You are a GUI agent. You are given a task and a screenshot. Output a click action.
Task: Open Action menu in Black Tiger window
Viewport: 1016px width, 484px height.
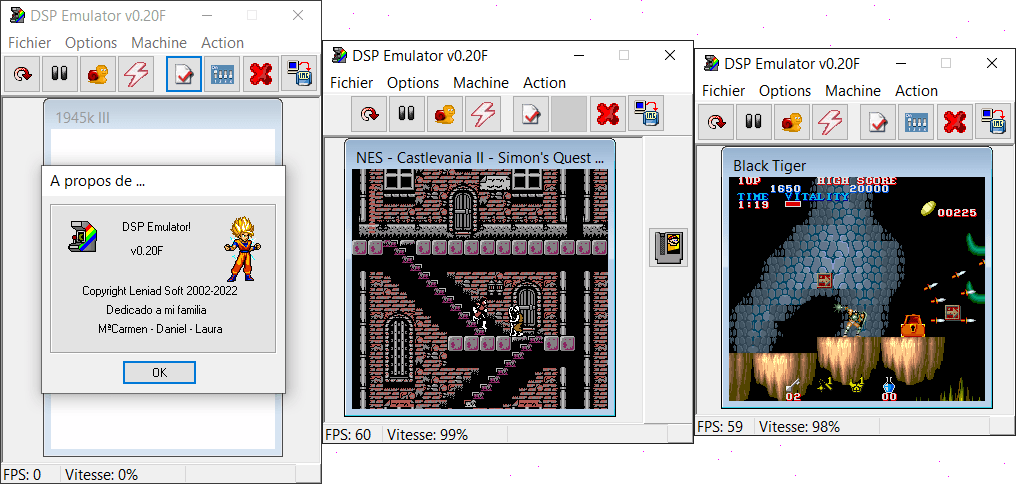coord(916,91)
